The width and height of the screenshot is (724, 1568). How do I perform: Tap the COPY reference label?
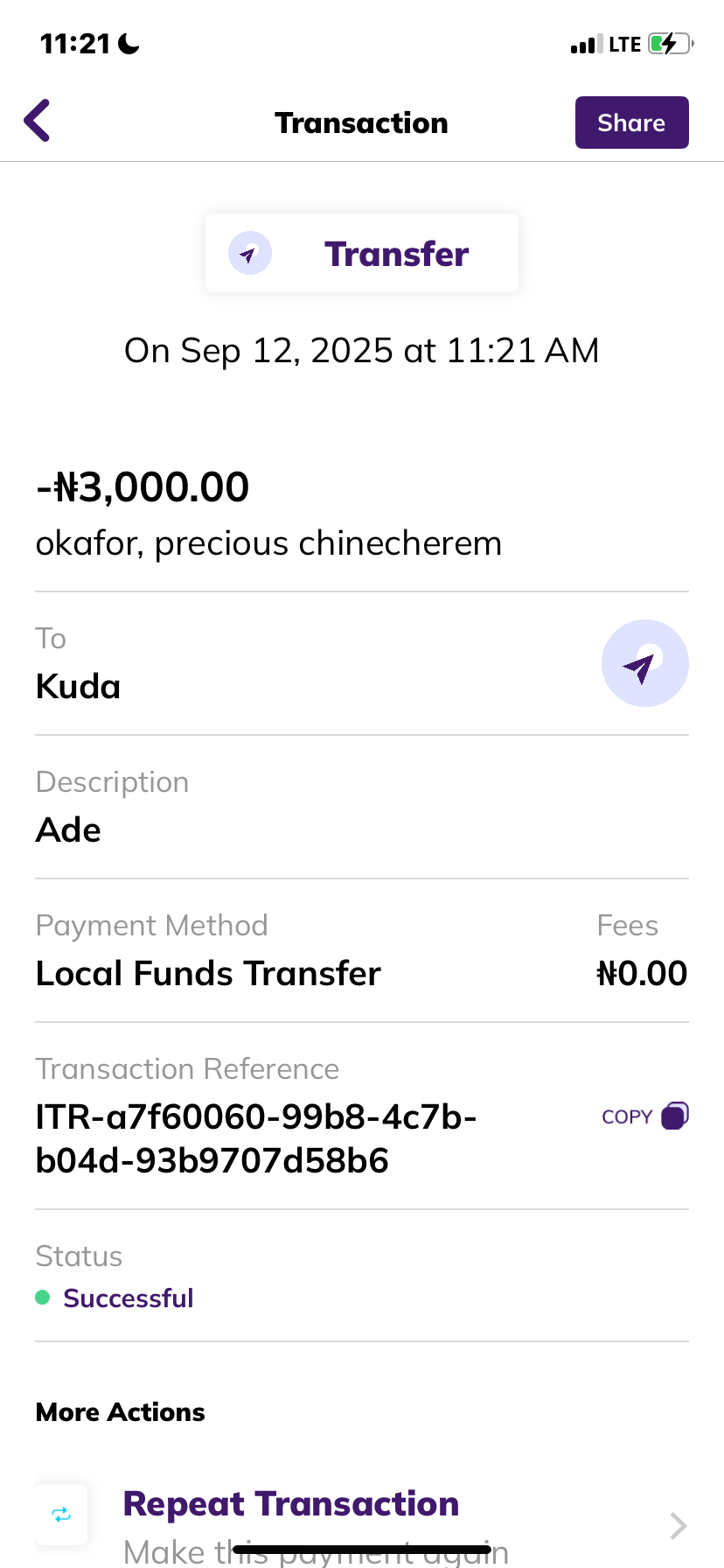click(x=627, y=1117)
